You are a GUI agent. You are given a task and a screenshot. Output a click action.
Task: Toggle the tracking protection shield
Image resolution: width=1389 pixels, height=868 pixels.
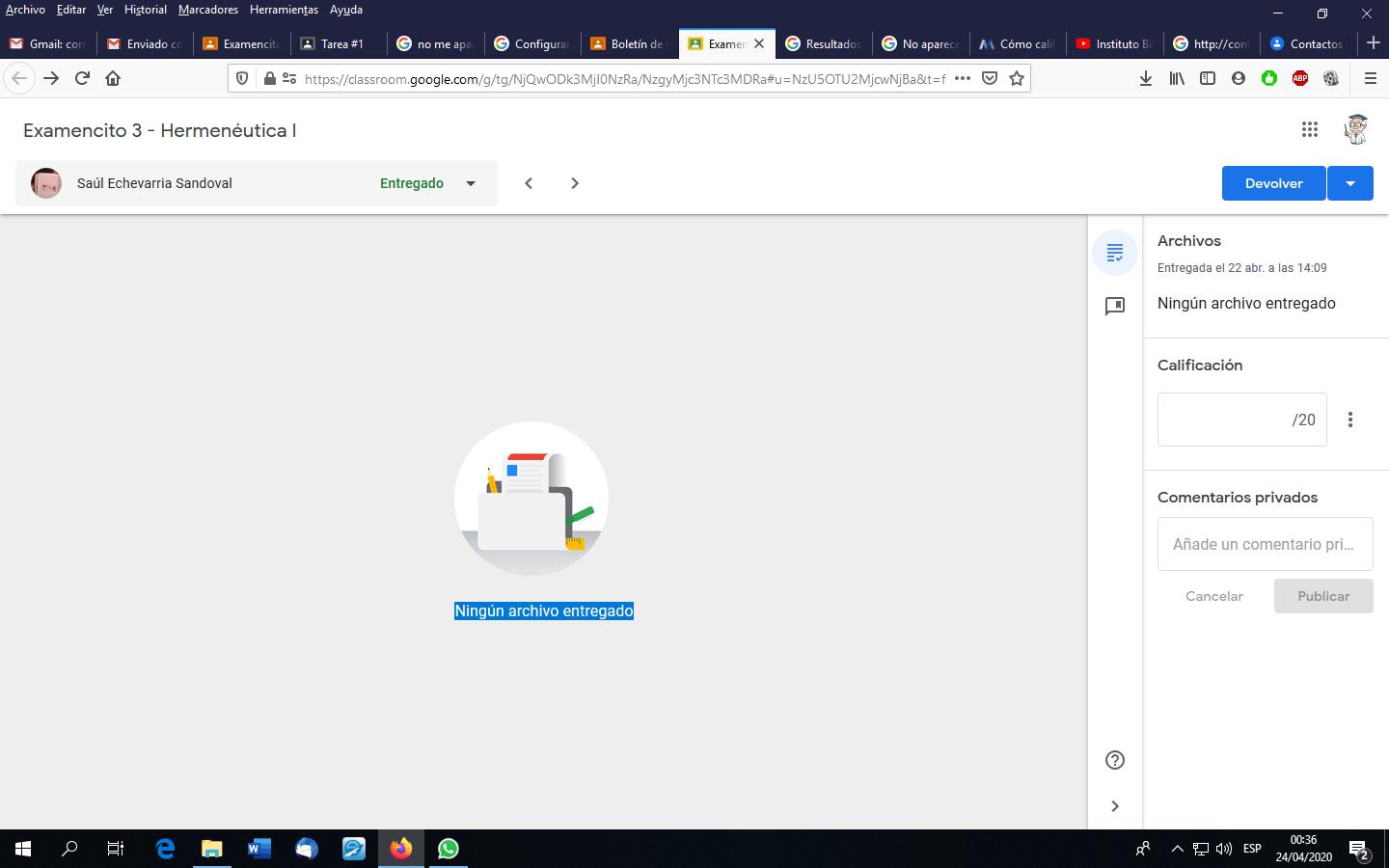click(x=242, y=78)
